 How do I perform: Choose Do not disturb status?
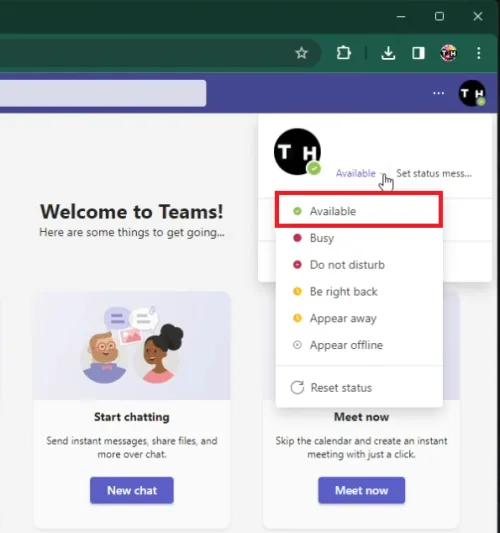[359, 265]
